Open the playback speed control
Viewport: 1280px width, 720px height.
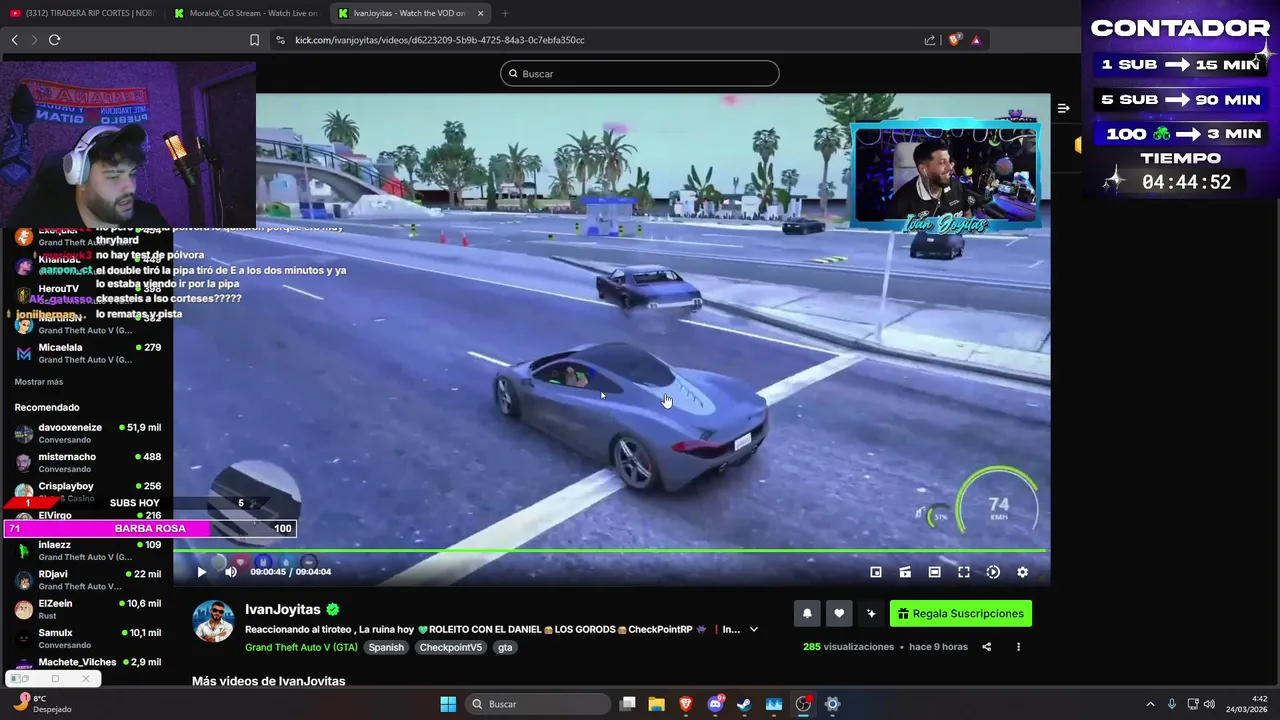pyautogui.click(x=993, y=572)
